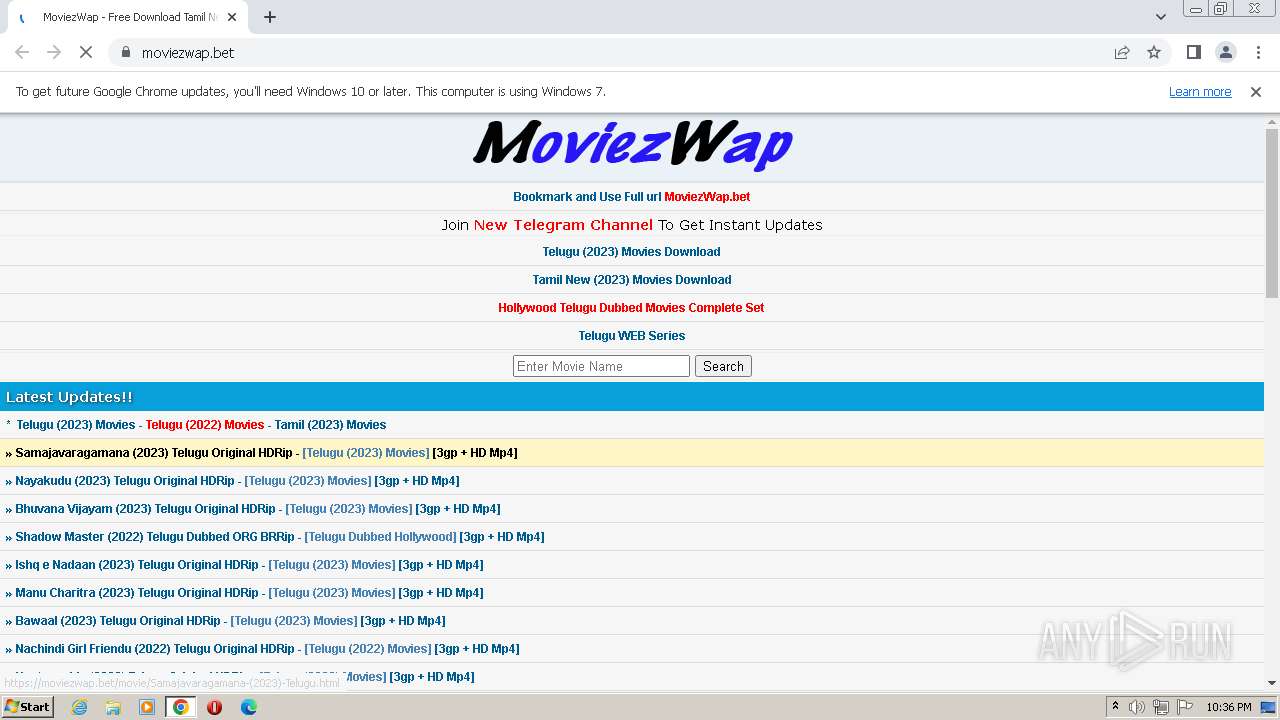Open Nachindi Girl Friendu (2022) Telugu HDRip
The width and height of the screenshot is (1280, 720).
point(155,649)
